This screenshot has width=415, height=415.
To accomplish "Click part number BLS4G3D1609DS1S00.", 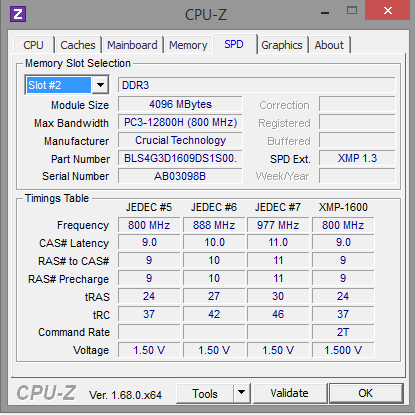I will [180, 158].
